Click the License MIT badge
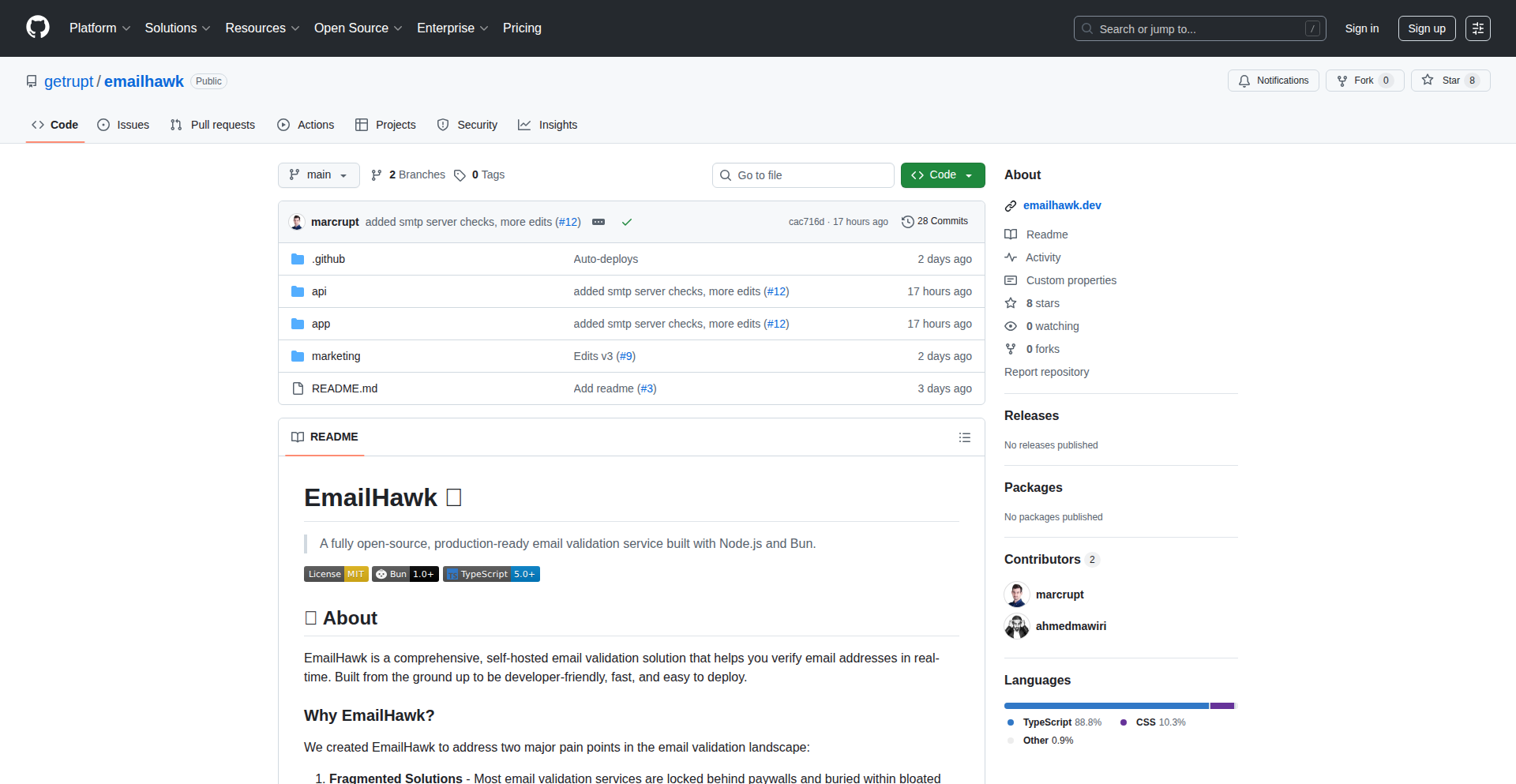Screen dimensions: 1516x784 [336, 574]
